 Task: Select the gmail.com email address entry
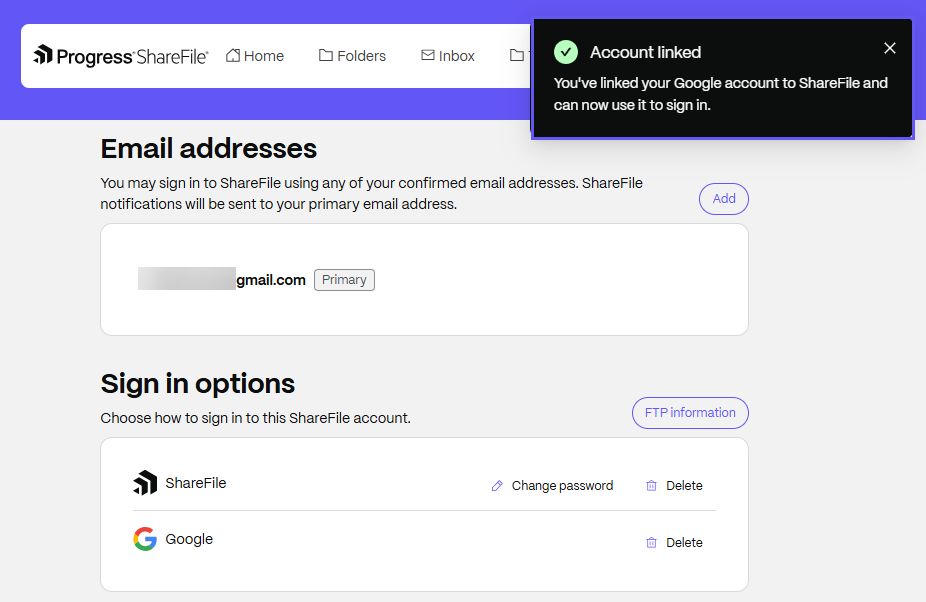[222, 280]
